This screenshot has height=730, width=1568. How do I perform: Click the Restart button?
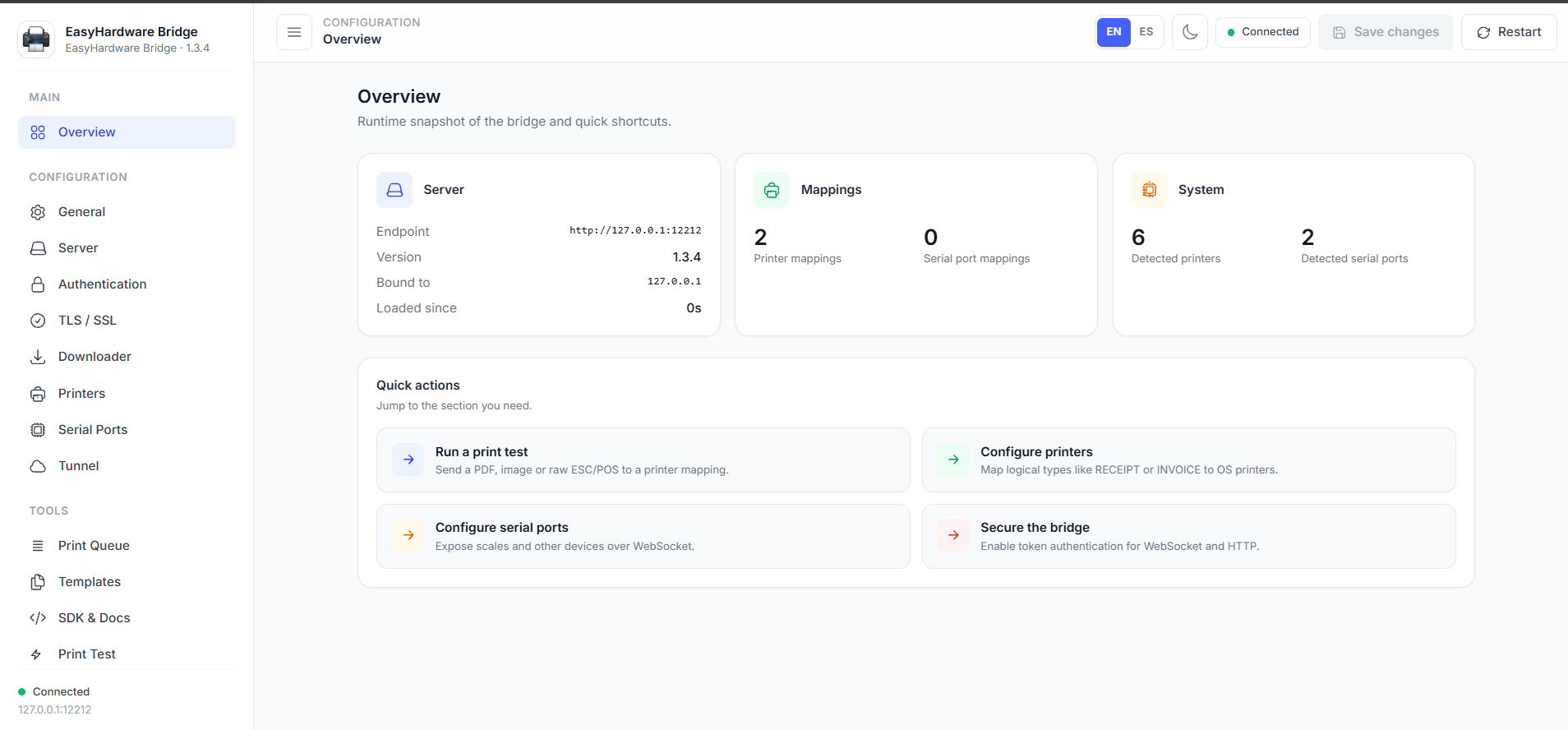[x=1509, y=32]
